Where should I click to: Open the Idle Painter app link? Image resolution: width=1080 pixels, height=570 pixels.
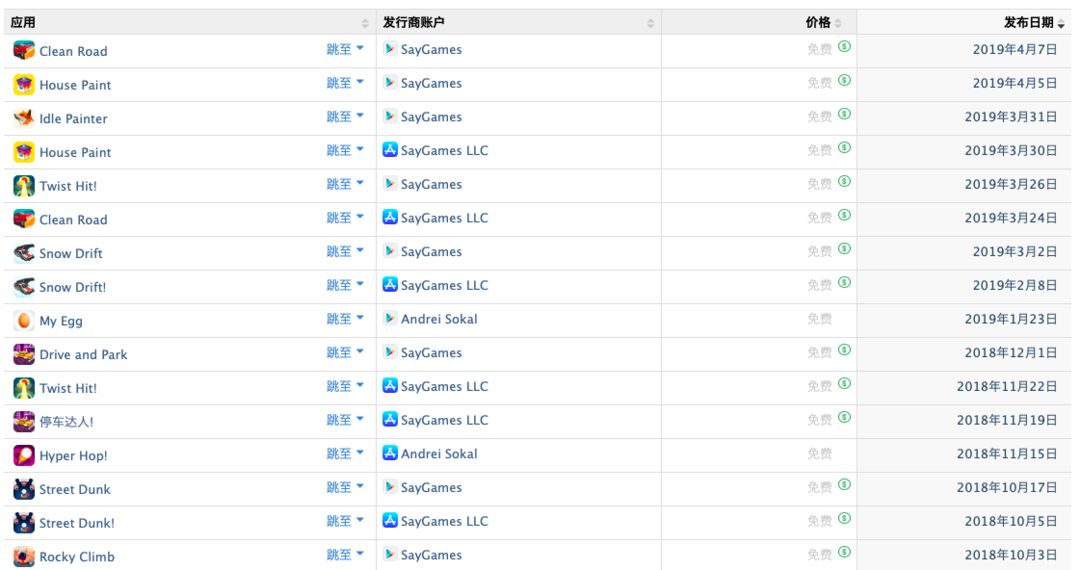click(x=73, y=118)
